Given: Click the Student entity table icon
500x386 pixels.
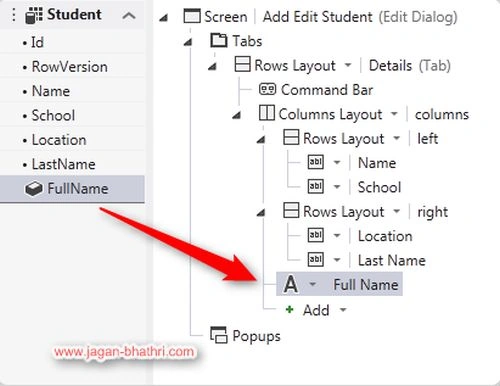Looking at the screenshot, I should pos(34,15).
